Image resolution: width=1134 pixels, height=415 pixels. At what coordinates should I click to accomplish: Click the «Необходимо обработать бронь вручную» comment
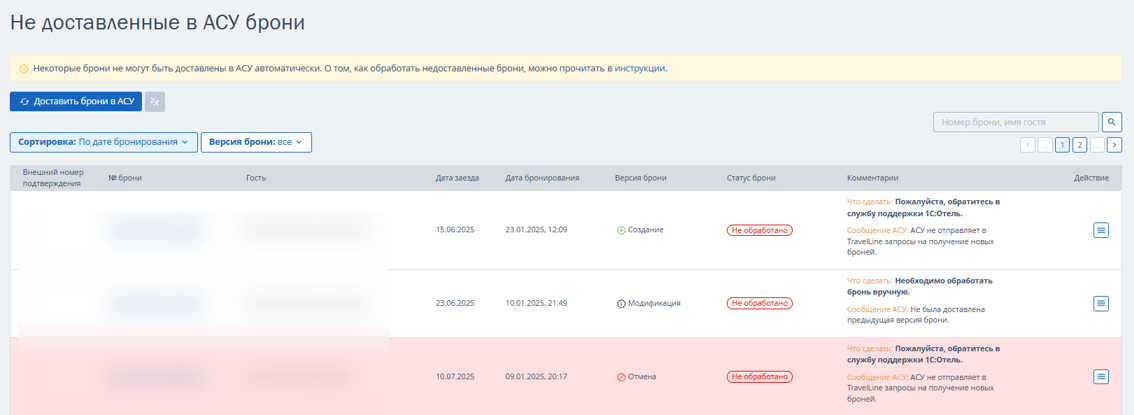pos(919,286)
